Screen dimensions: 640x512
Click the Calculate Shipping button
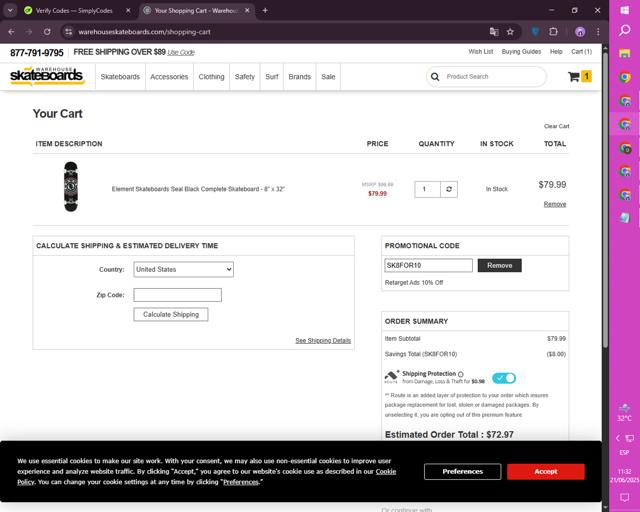click(171, 314)
